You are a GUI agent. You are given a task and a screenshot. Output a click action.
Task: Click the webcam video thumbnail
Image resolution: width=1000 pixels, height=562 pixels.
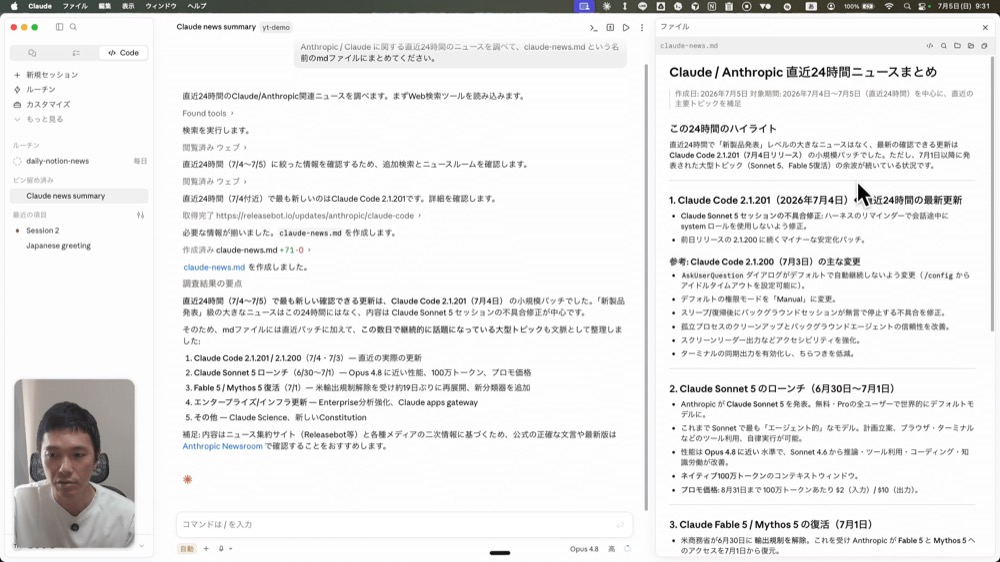click(75, 463)
